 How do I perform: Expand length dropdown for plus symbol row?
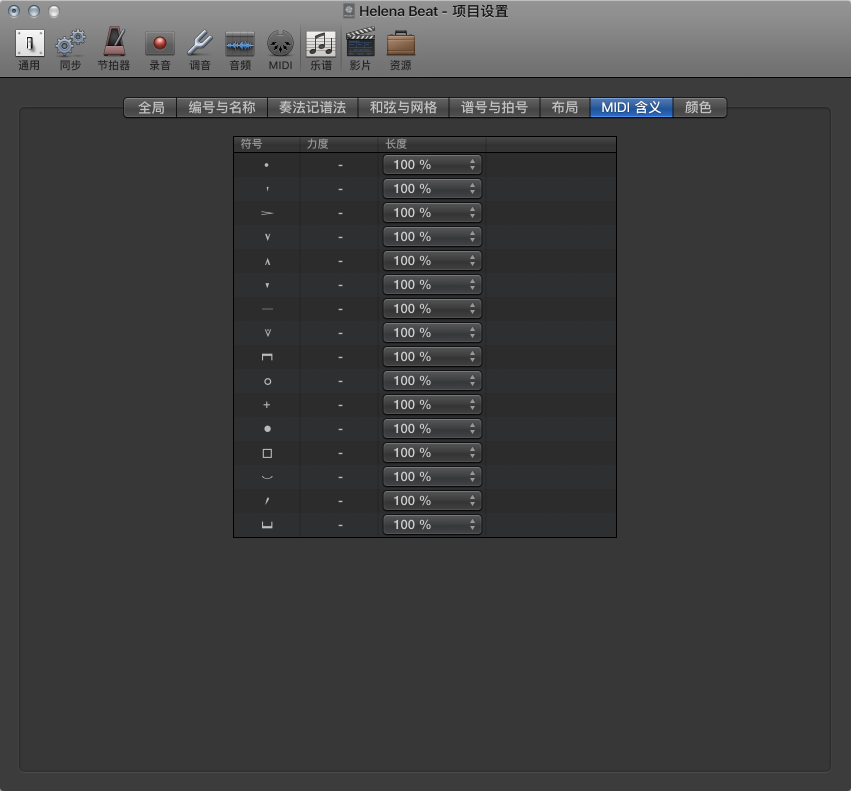click(432, 405)
